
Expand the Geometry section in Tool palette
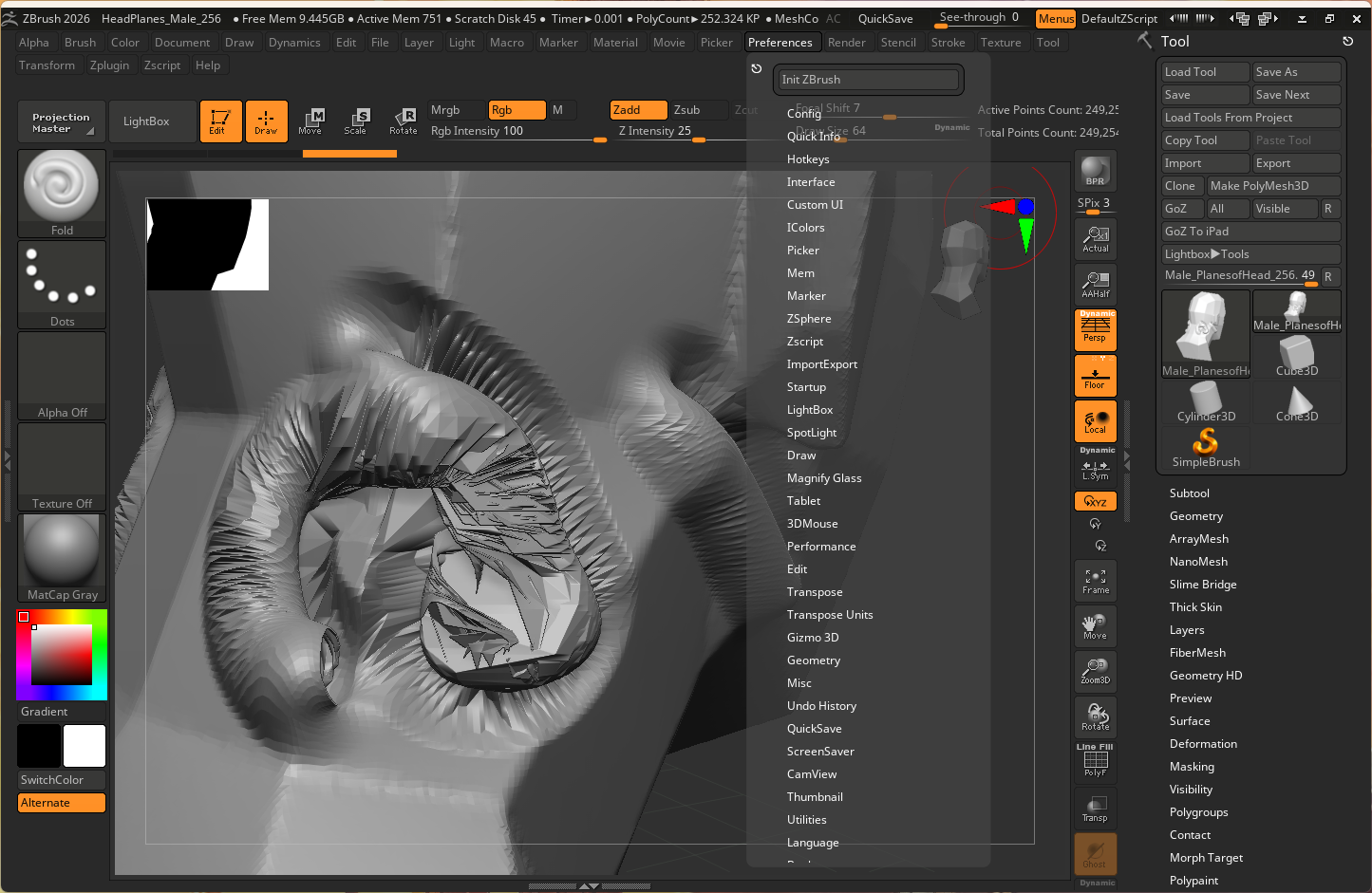1196,516
